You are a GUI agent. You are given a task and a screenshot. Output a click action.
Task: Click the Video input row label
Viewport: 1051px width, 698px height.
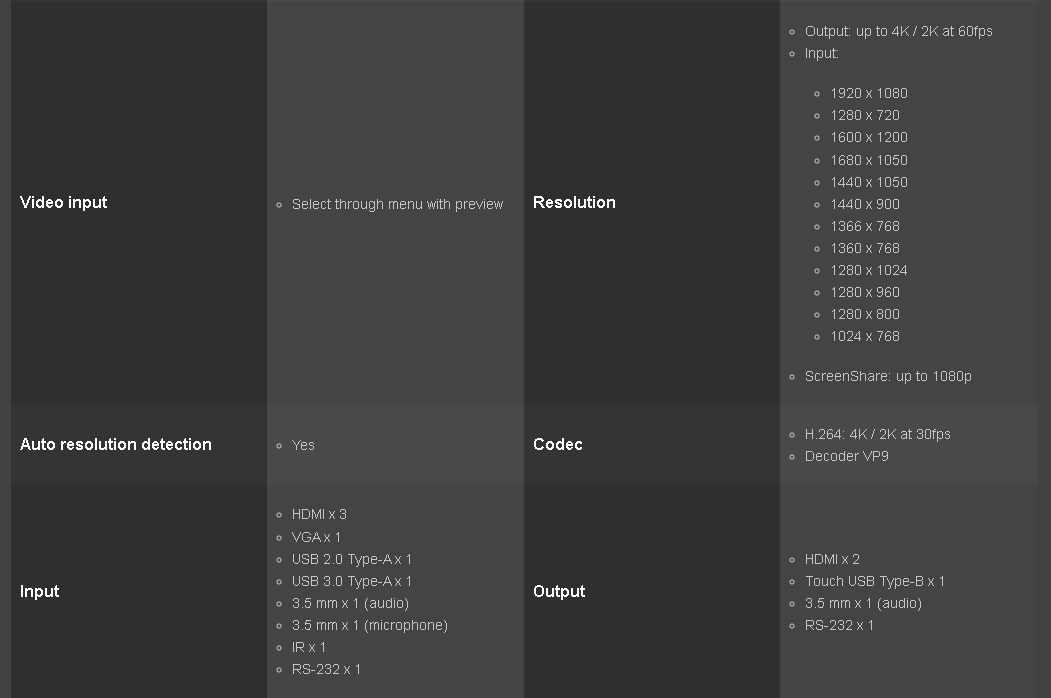(64, 202)
